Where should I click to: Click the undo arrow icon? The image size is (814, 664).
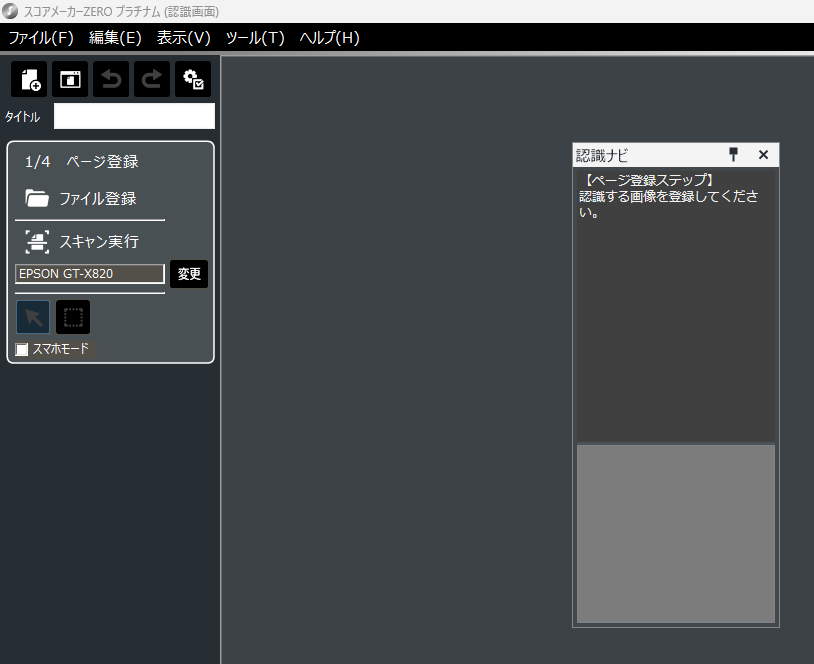click(x=111, y=79)
